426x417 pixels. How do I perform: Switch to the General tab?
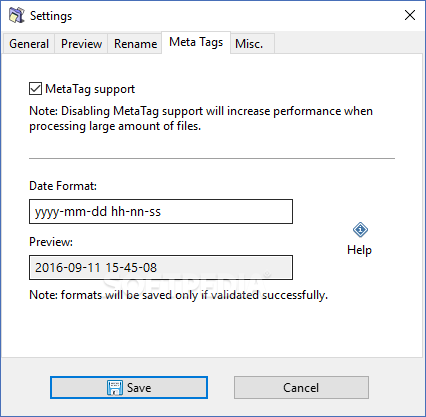pos(29,44)
